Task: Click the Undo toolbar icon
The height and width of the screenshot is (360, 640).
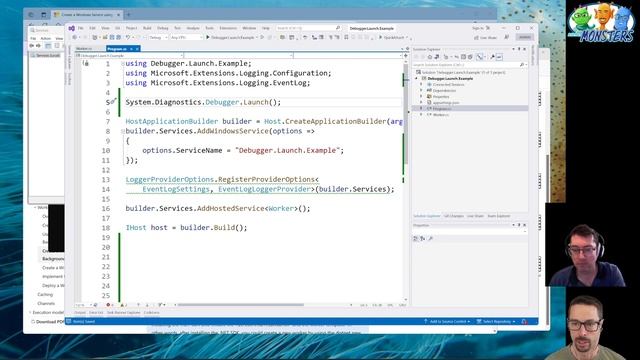Action: point(128,38)
